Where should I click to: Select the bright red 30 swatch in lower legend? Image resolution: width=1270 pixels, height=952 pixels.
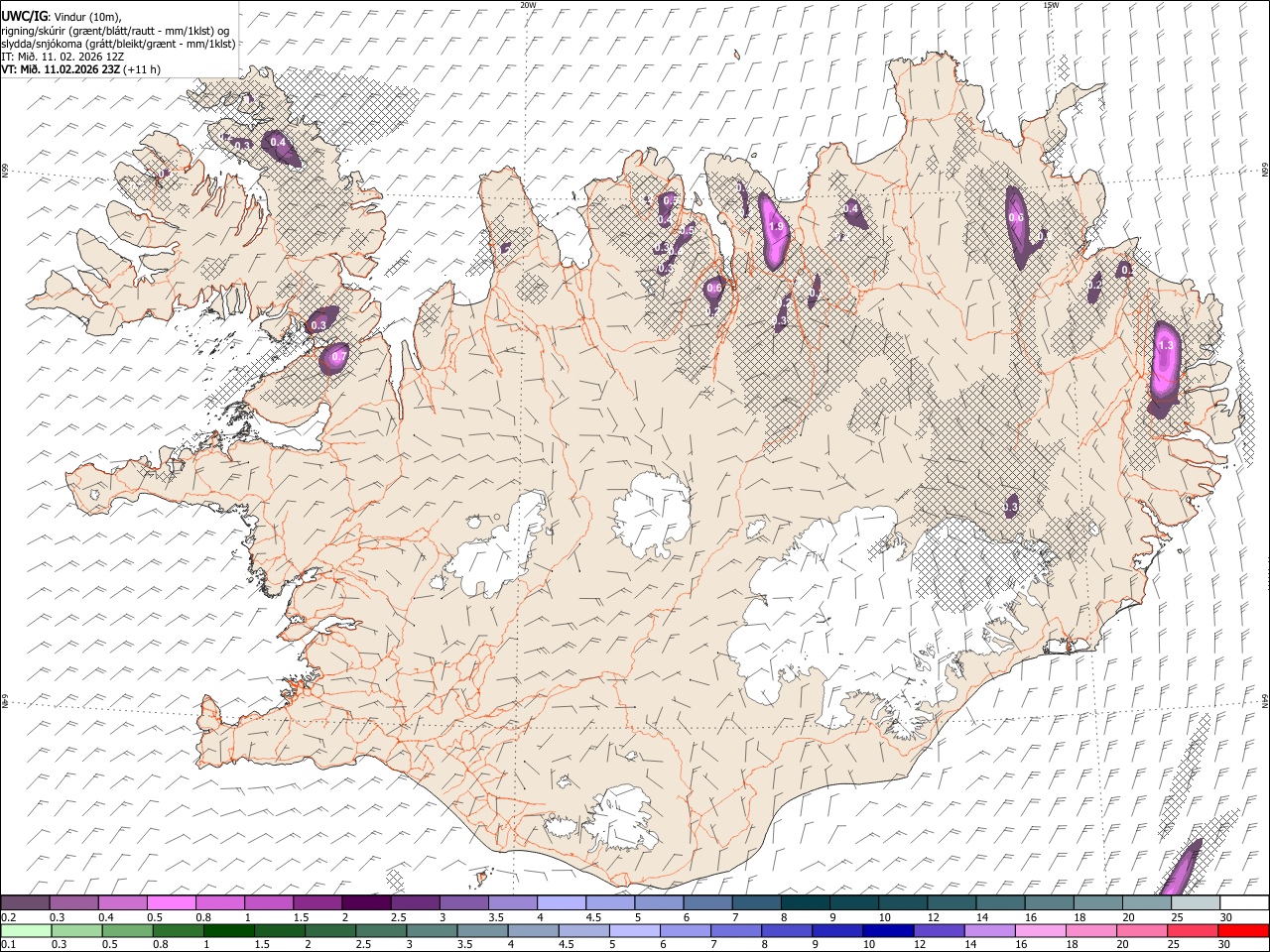pyautogui.click(x=1243, y=931)
